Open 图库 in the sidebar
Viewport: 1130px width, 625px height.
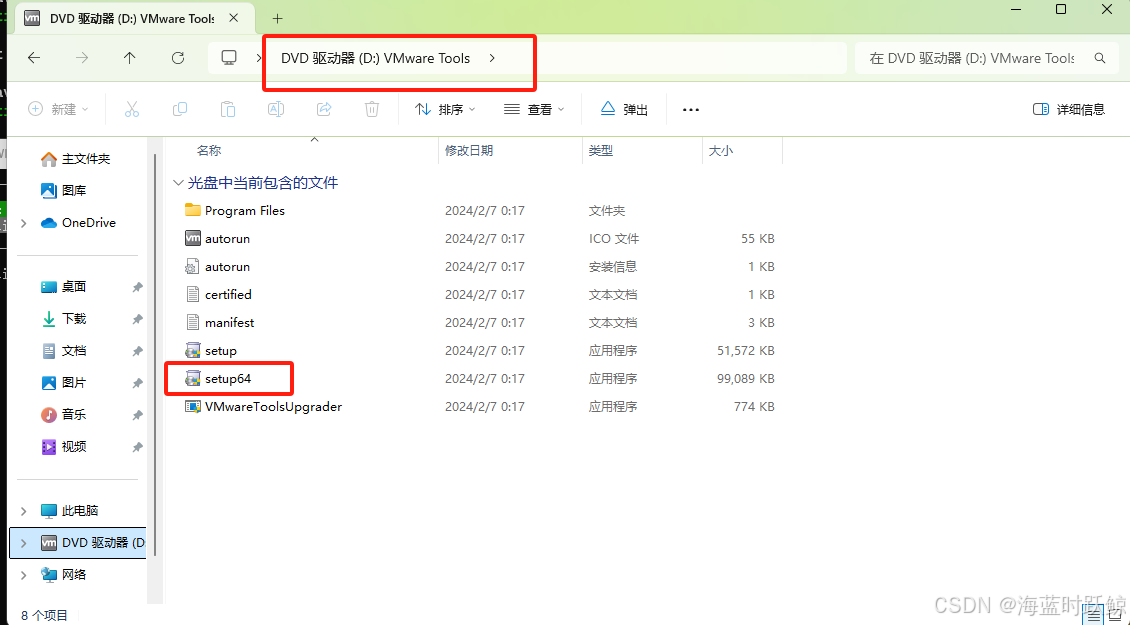[x=63, y=190]
